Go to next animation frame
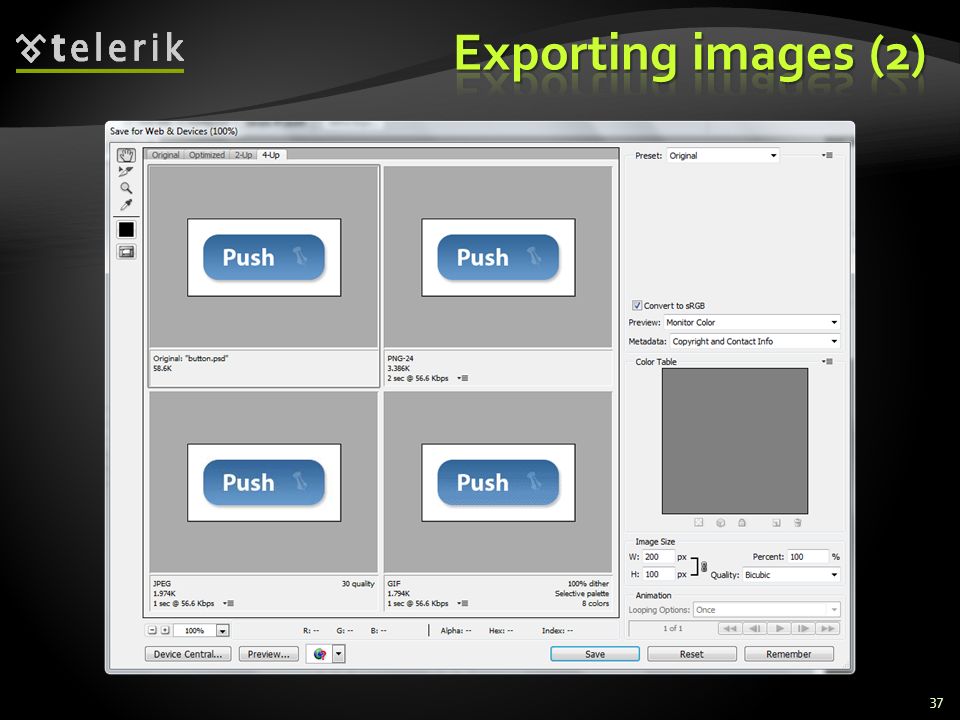Screen dimensions: 960x720 [803, 628]
